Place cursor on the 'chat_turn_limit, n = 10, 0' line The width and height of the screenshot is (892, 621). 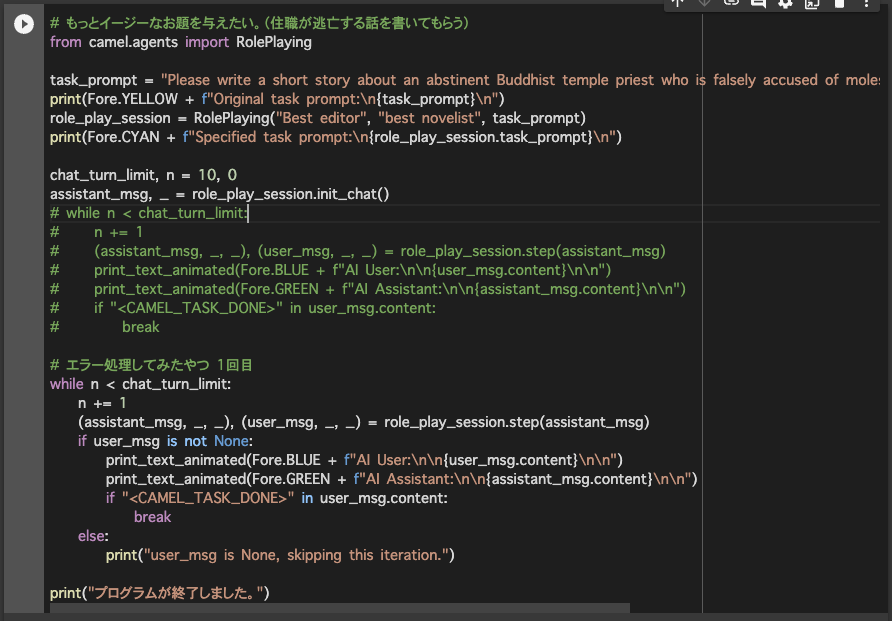pyautogui.click(x=143, y=175)
